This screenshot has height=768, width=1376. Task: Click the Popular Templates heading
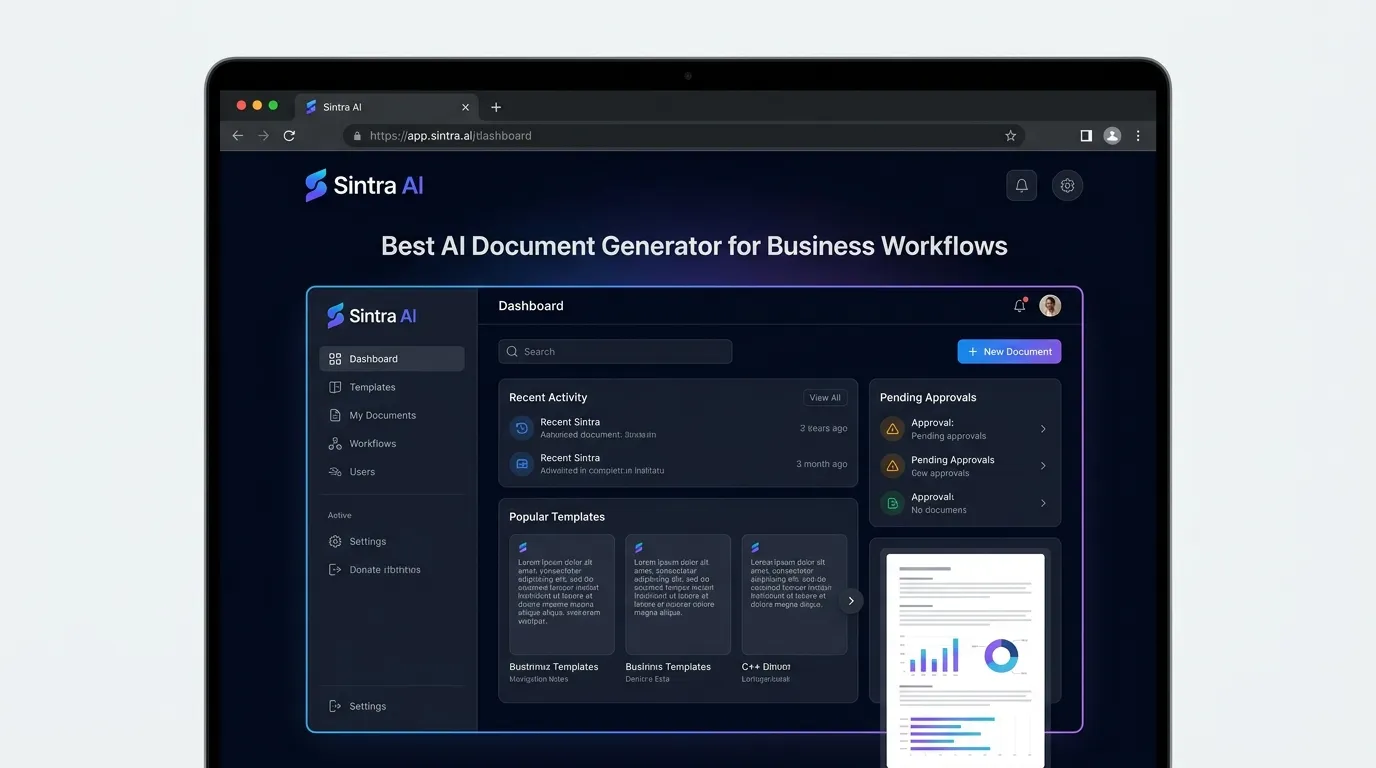[557, 517]
